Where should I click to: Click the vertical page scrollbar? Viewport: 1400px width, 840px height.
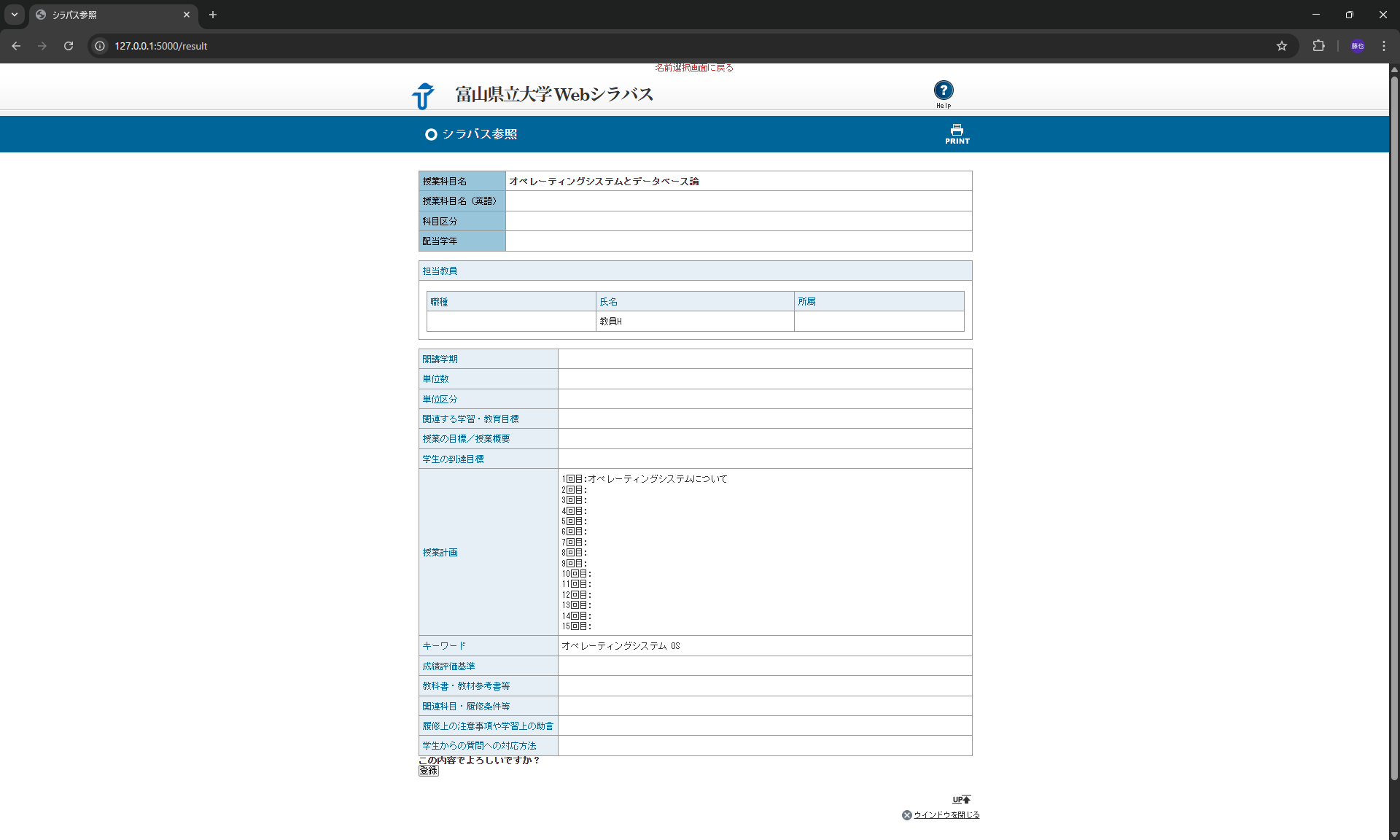pyautogui.click(x=1394, y=437)
